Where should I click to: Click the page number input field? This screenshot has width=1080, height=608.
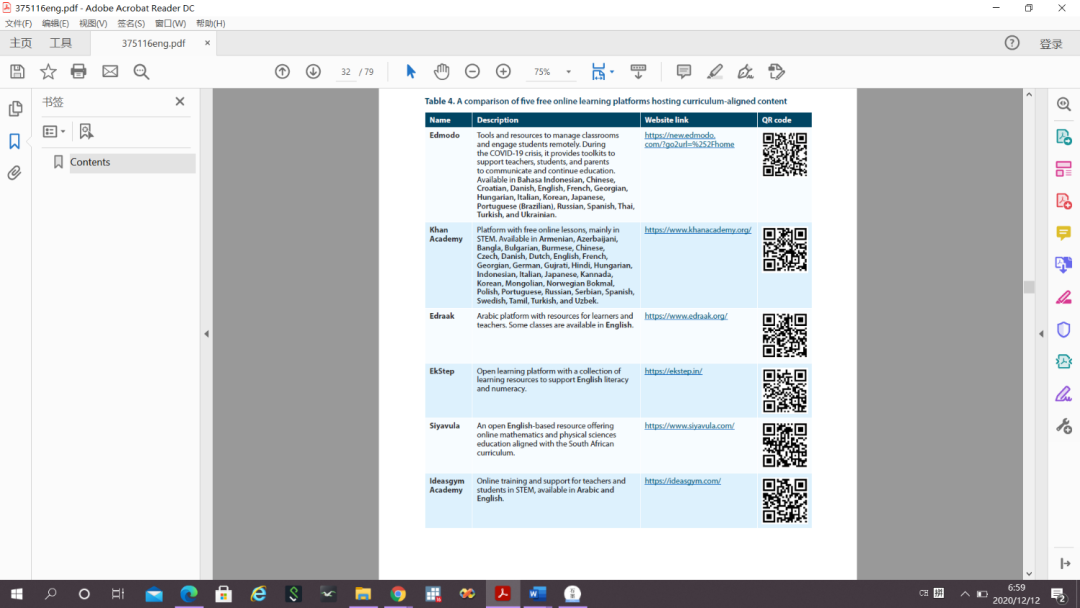click(346, 72)
